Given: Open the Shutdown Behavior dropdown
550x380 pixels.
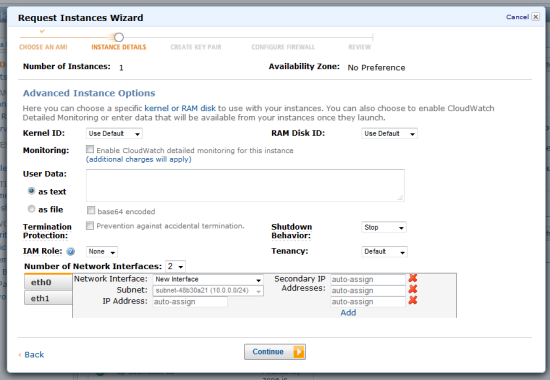Looking at the screenshot, I should pyautogui.click(x=384, y=227).
